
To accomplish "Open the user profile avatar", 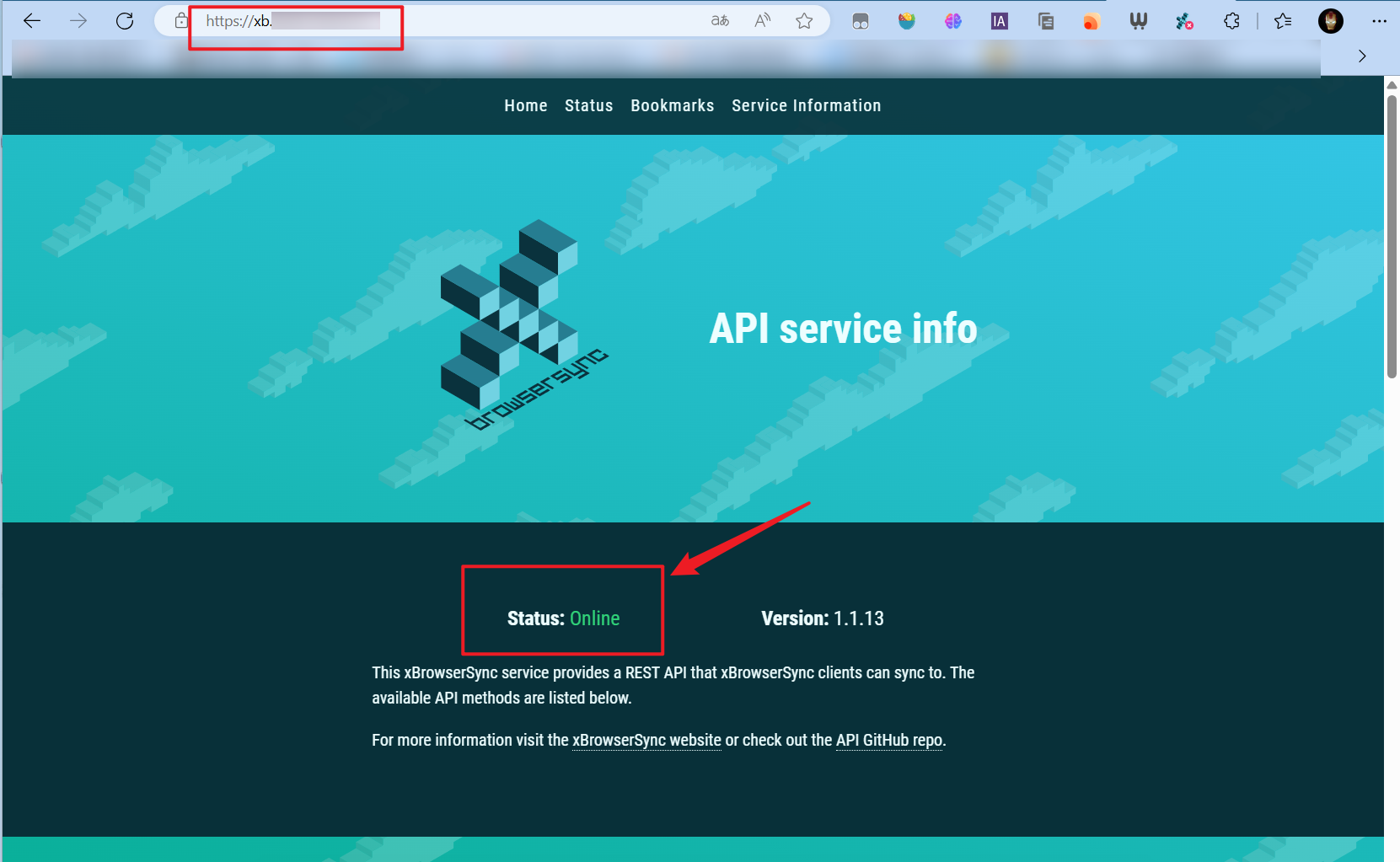I will coord(1331,22).
